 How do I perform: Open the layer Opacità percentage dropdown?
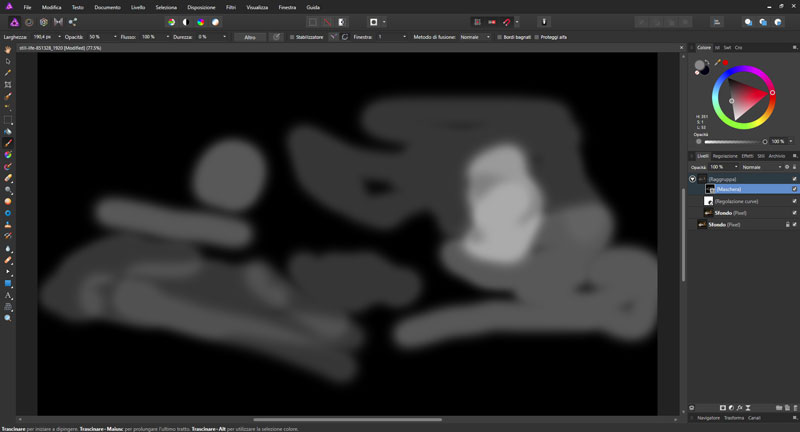pyautogui.click(x=736, y=167)
